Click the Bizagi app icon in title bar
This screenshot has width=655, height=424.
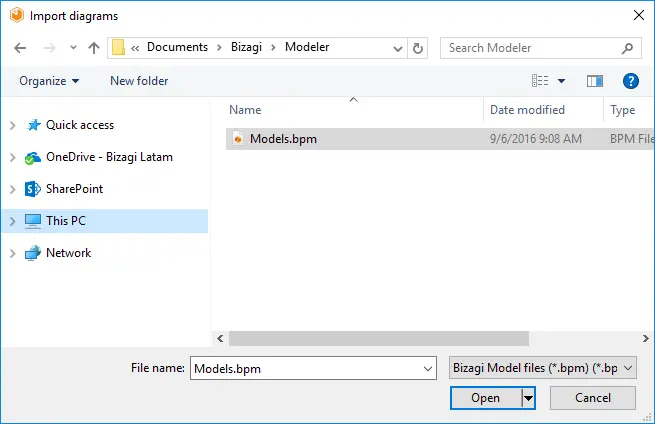[x=17, y=15]
